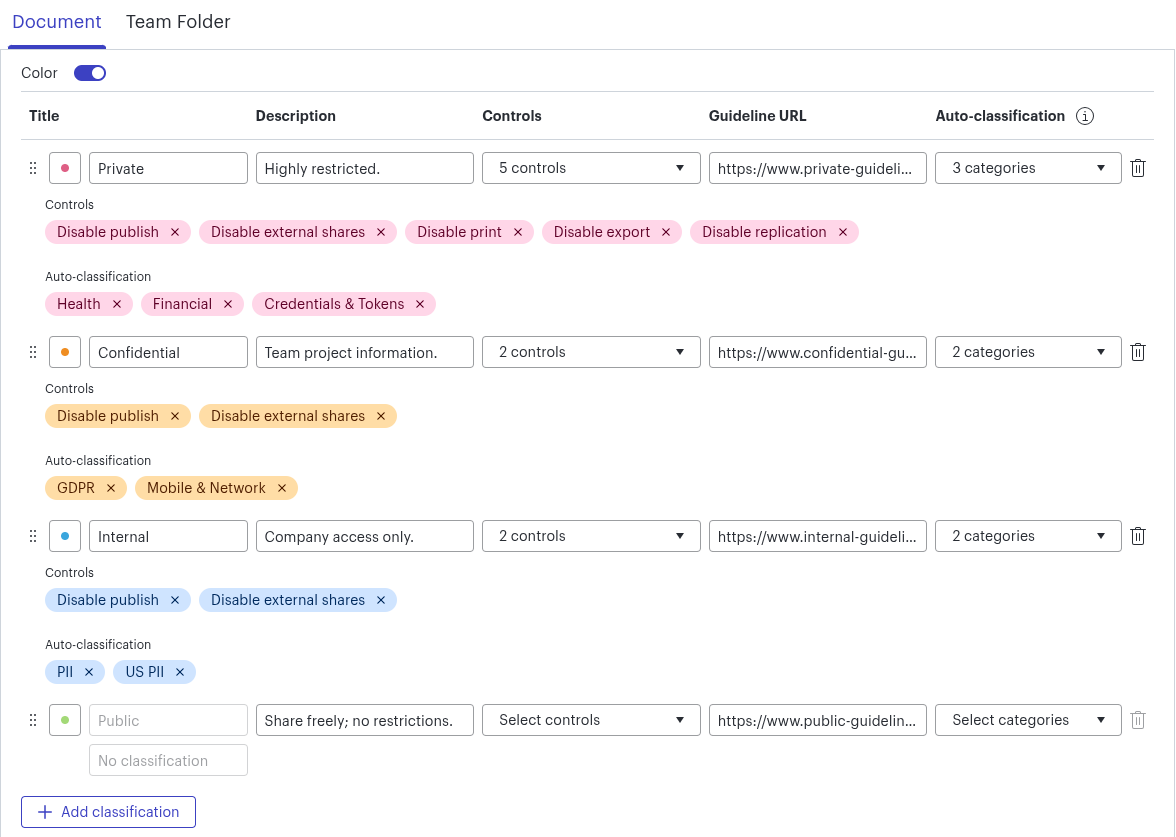The image size is (1176, 837).
Task: Remove Disable export control chip
Action: [666, 232]
